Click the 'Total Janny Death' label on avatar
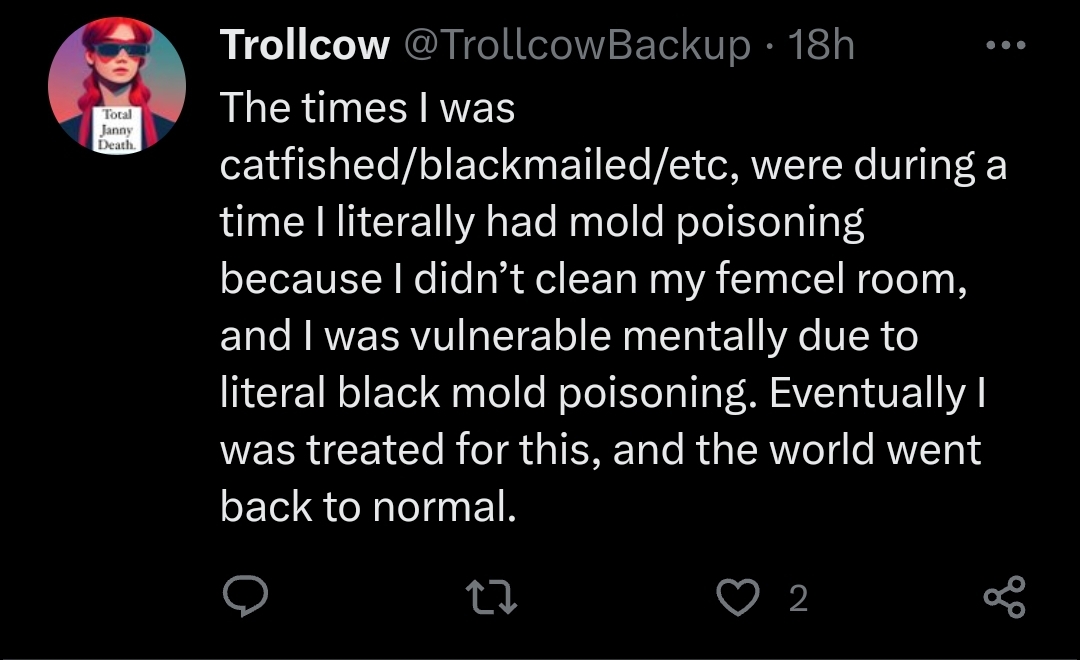This screenshot has height=660, width=1080. click(x=117, y=130)
